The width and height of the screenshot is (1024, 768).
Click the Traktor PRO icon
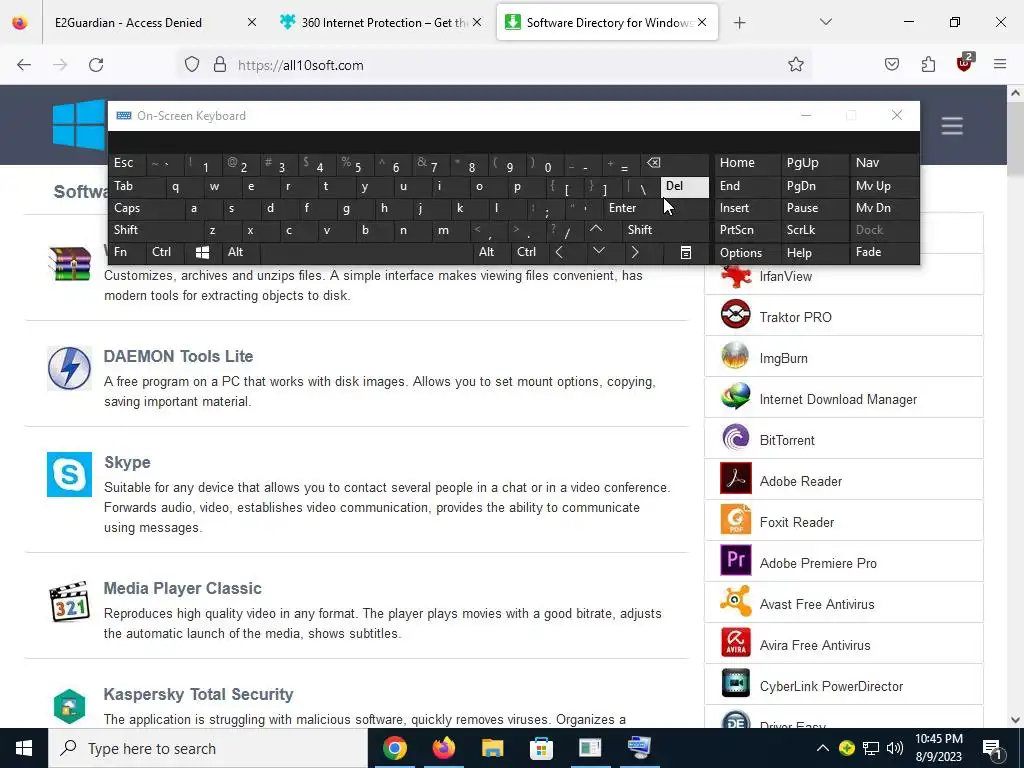(x=736, y=315)
